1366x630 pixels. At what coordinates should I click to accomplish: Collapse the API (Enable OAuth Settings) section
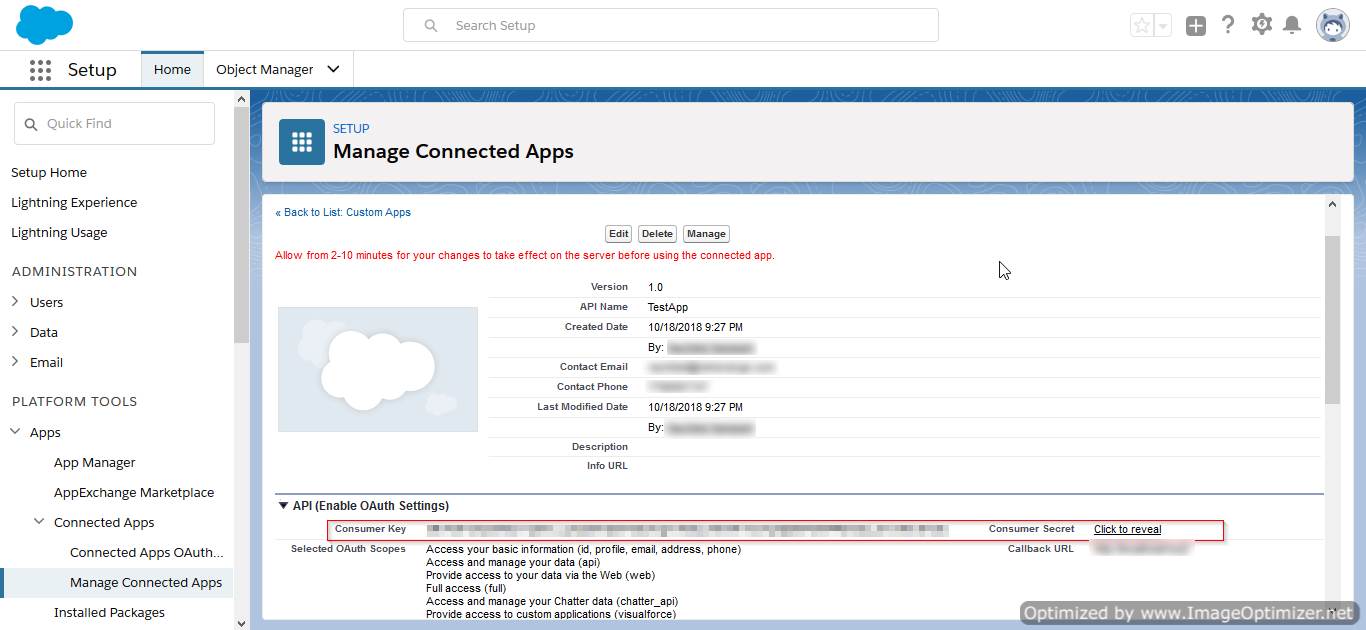click(283, 506)
